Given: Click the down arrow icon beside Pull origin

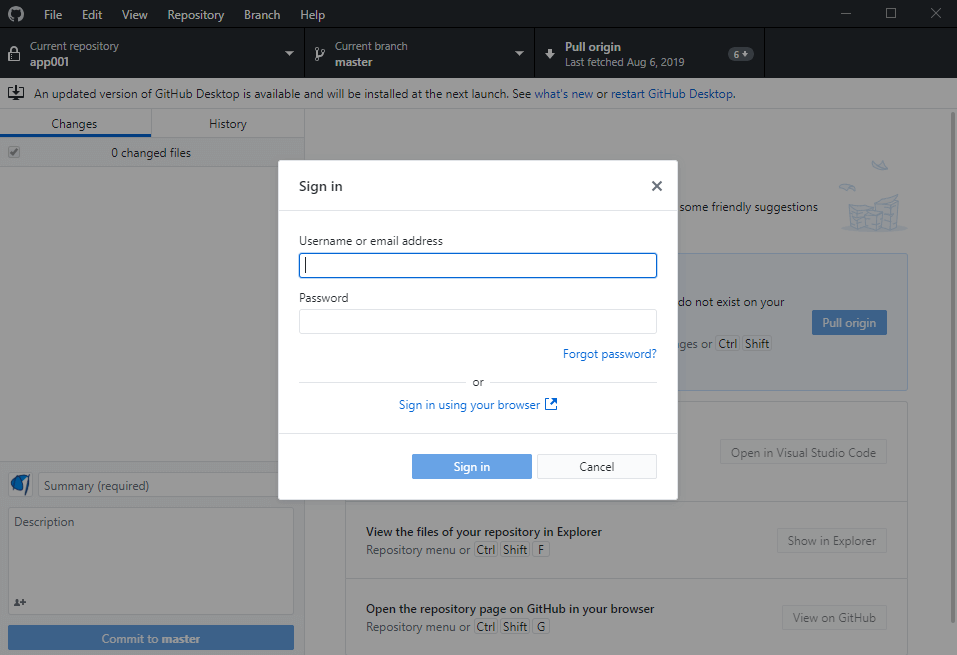Looking at the screenshot, I should [x=550, y=54].
